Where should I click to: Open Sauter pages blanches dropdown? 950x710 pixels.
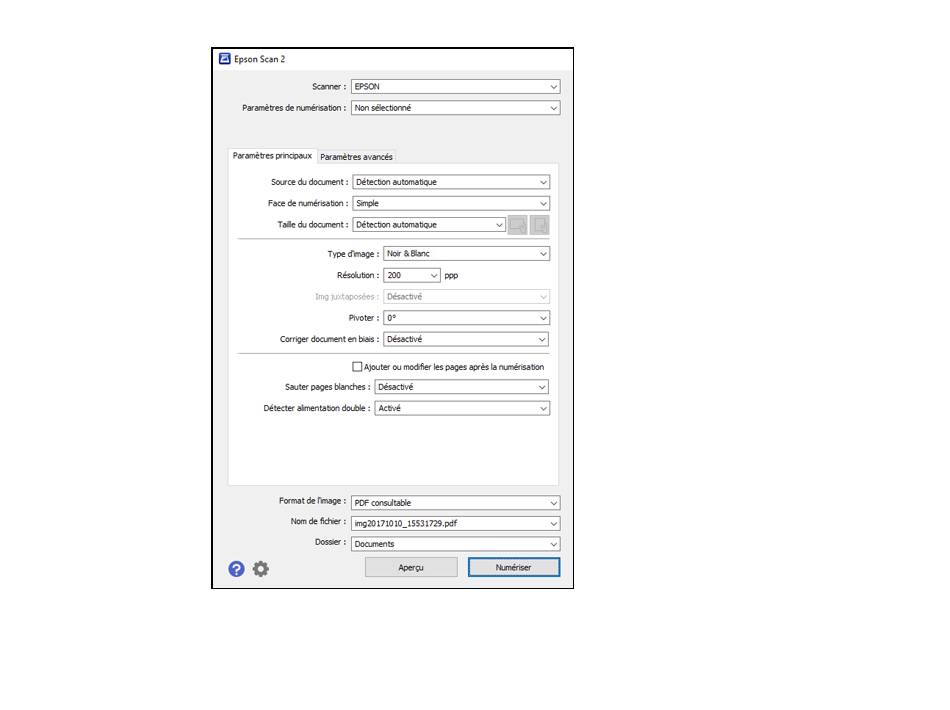pos(462,387)
